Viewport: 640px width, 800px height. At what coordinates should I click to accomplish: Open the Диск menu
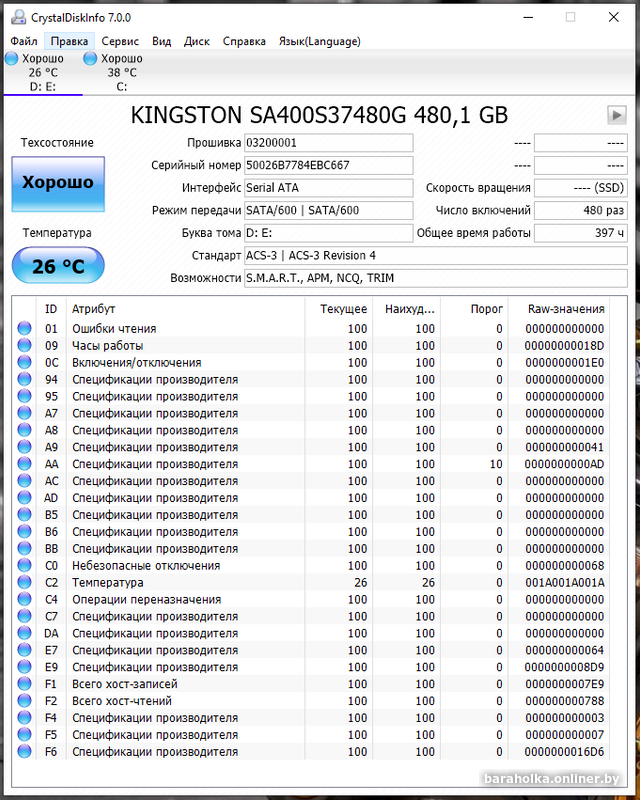point(196,41)
